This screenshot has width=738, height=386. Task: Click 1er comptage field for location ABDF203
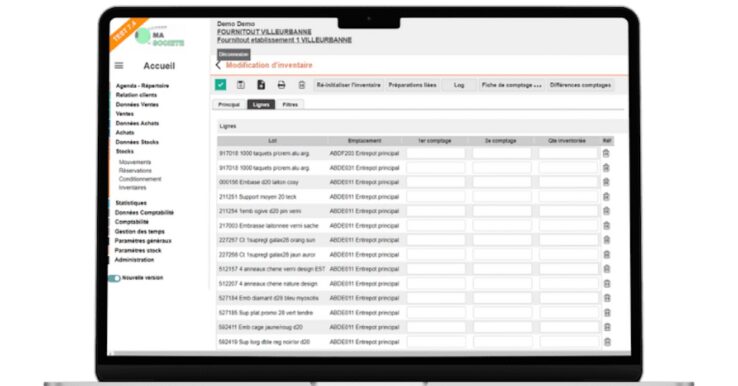(435, 153)
